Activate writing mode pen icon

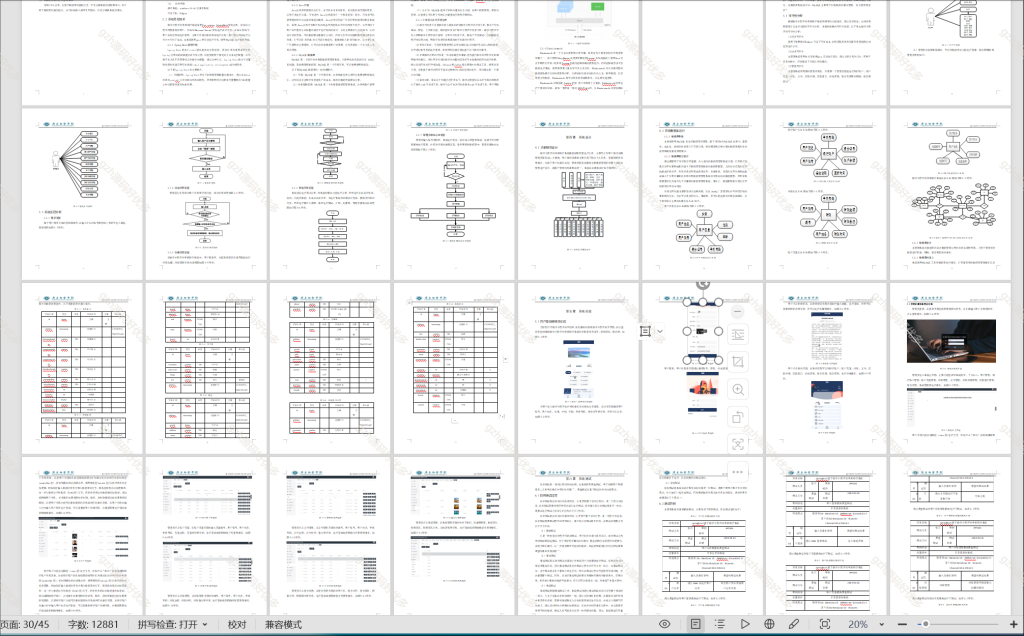point(794,624)
